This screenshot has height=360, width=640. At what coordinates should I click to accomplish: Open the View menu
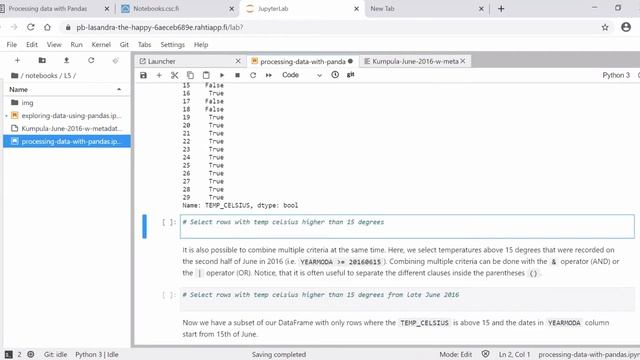point(54,44)
